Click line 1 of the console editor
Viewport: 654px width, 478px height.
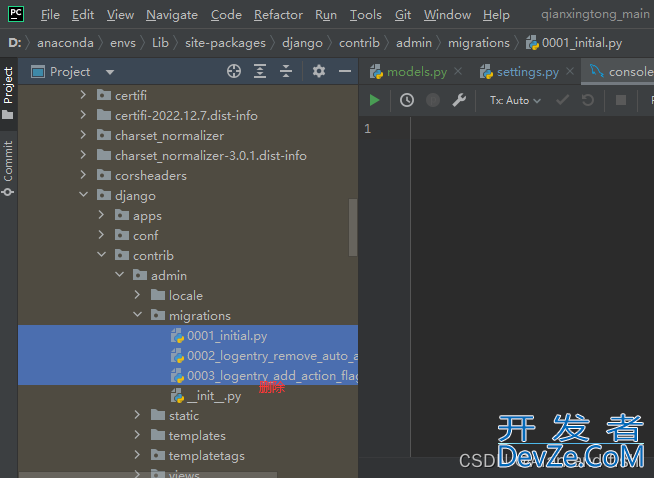click(532, 128)
